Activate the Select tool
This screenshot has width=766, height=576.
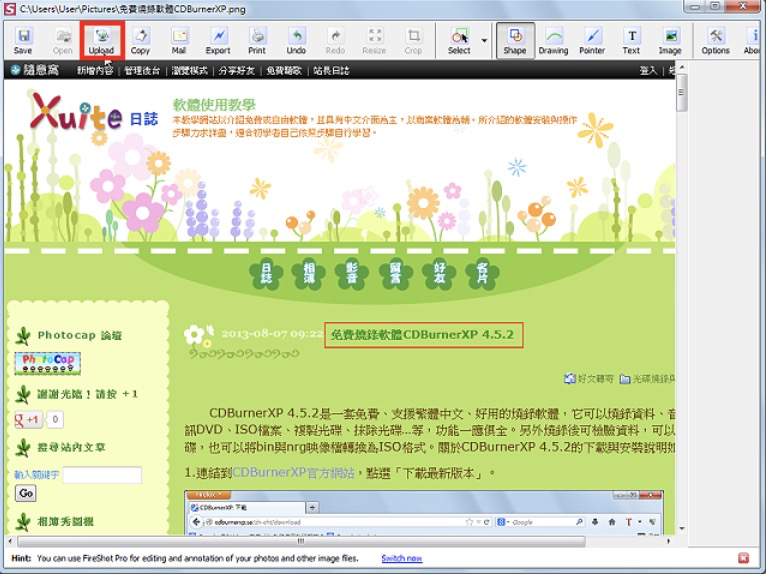point(459,41)
